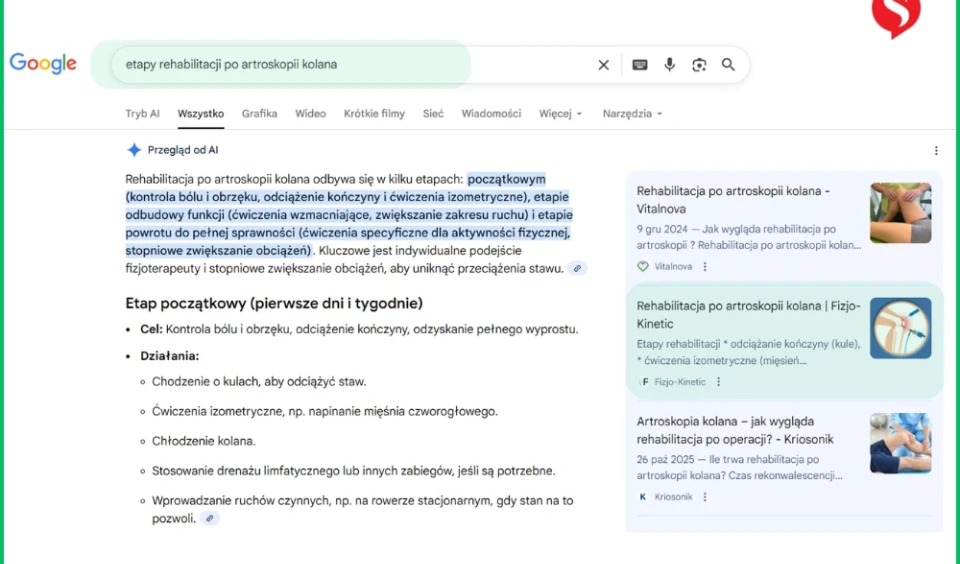
Task: Switch to the Sieć tab
Action: (433, 113)
